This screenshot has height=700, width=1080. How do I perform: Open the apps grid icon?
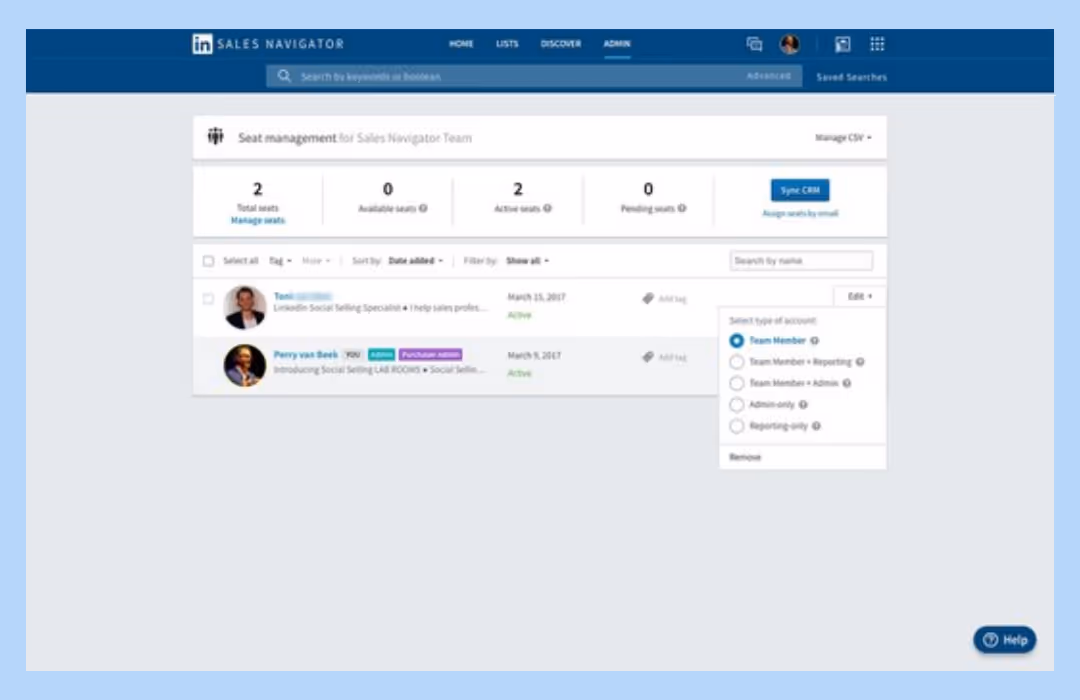coord(877,44)
